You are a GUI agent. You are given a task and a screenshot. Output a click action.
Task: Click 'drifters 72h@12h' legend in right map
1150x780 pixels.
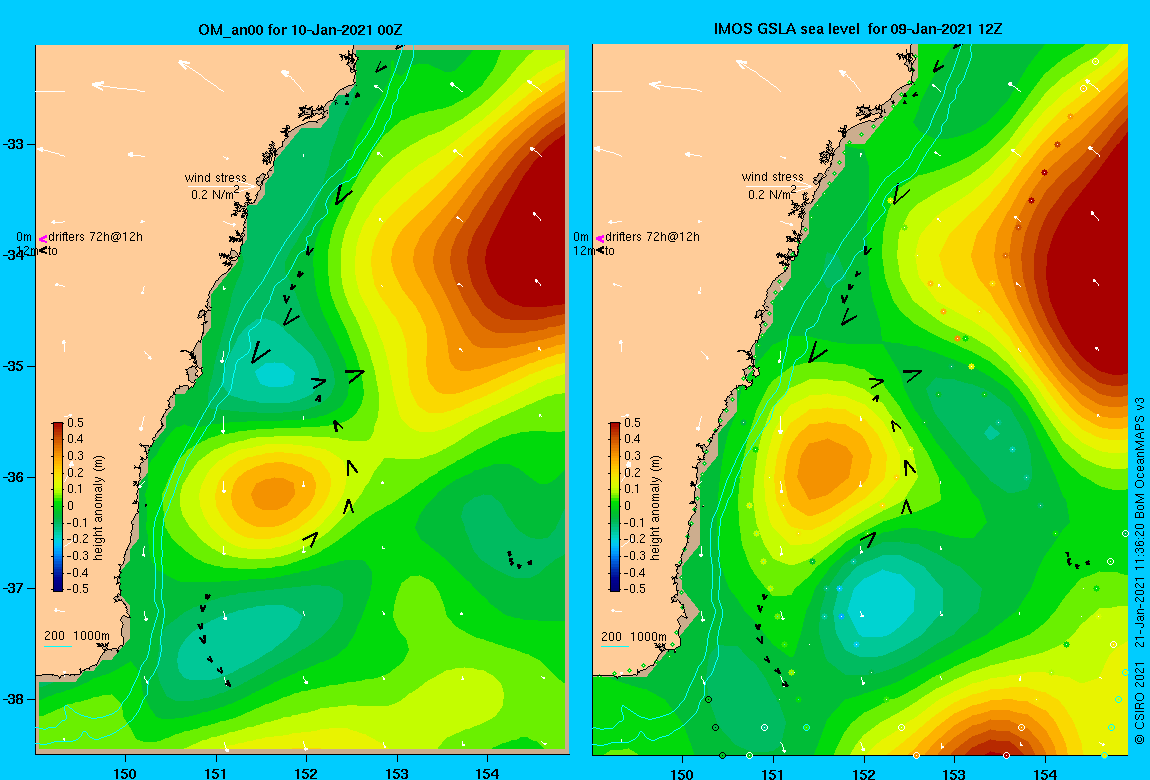pyautogui.click(x=652, y=237)
